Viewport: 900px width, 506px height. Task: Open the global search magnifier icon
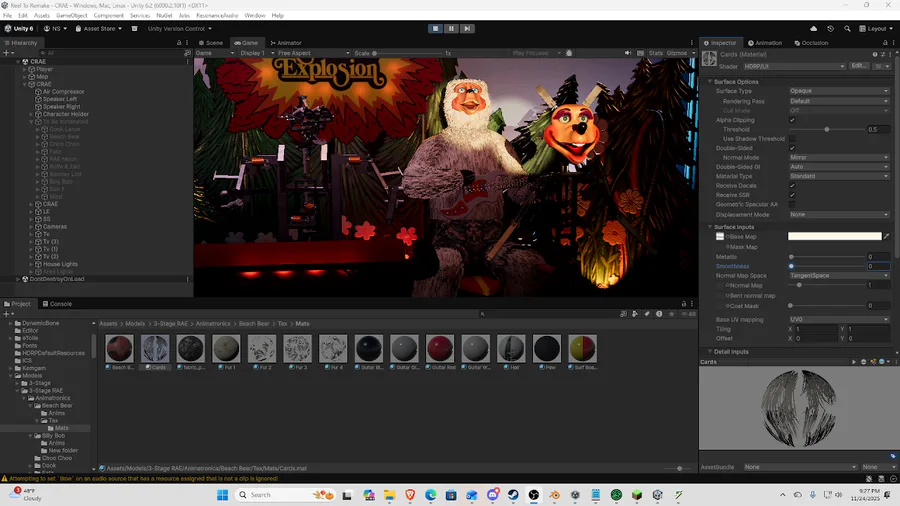pos(847,29)
